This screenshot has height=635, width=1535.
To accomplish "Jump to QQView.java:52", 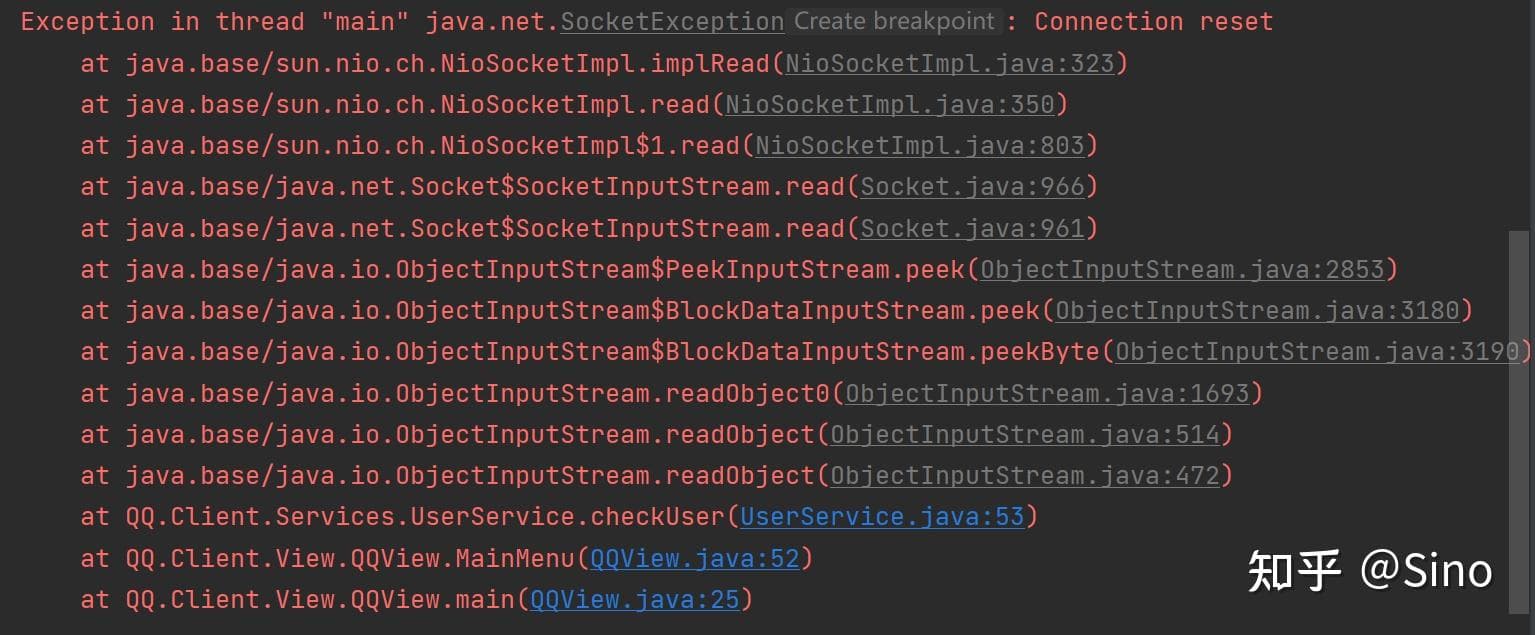I will point(695,559).
